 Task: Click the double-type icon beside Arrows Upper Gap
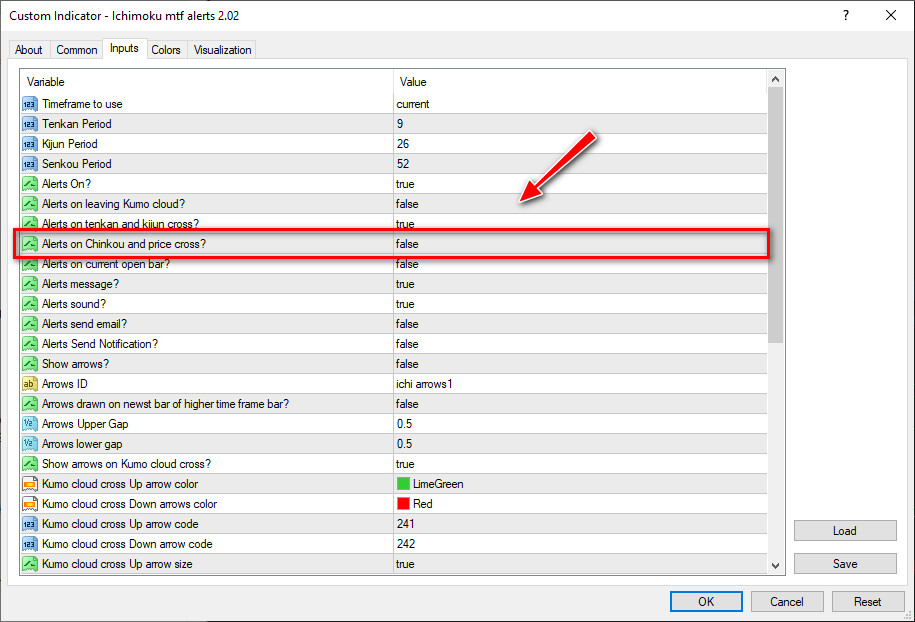pyautogui.click(x=30, y=424)
